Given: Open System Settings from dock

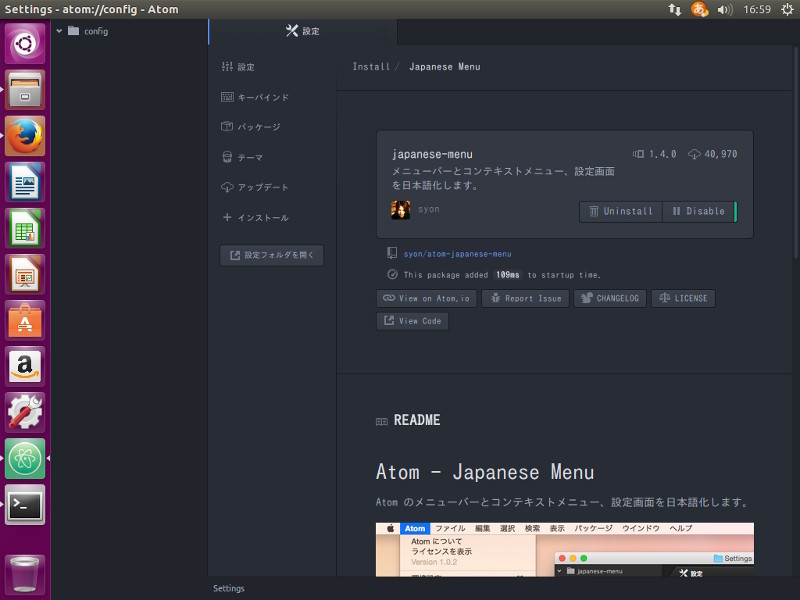Looking at the screenshot, I should coord(25,412).
